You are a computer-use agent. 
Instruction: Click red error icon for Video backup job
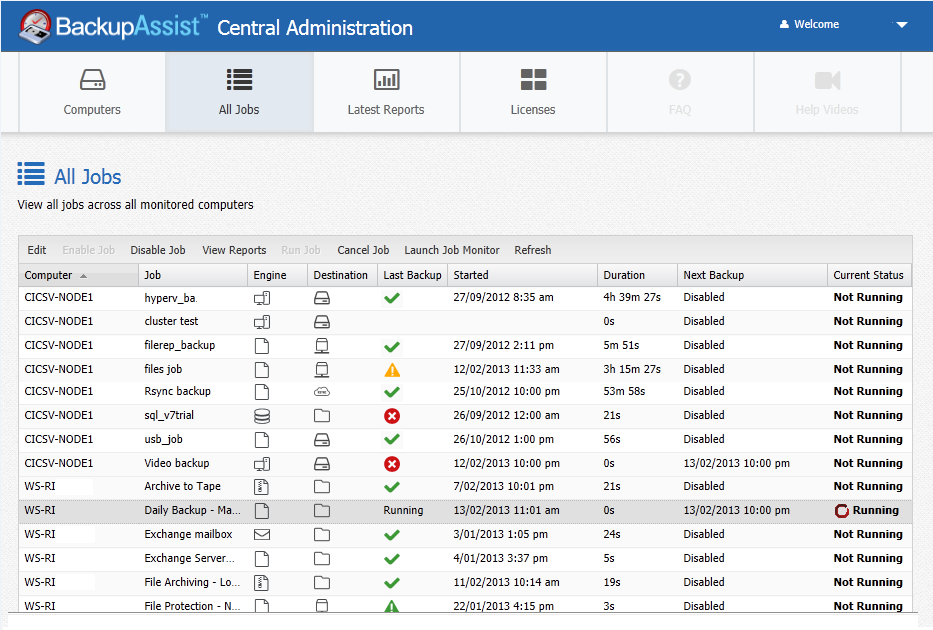(392, 463)
